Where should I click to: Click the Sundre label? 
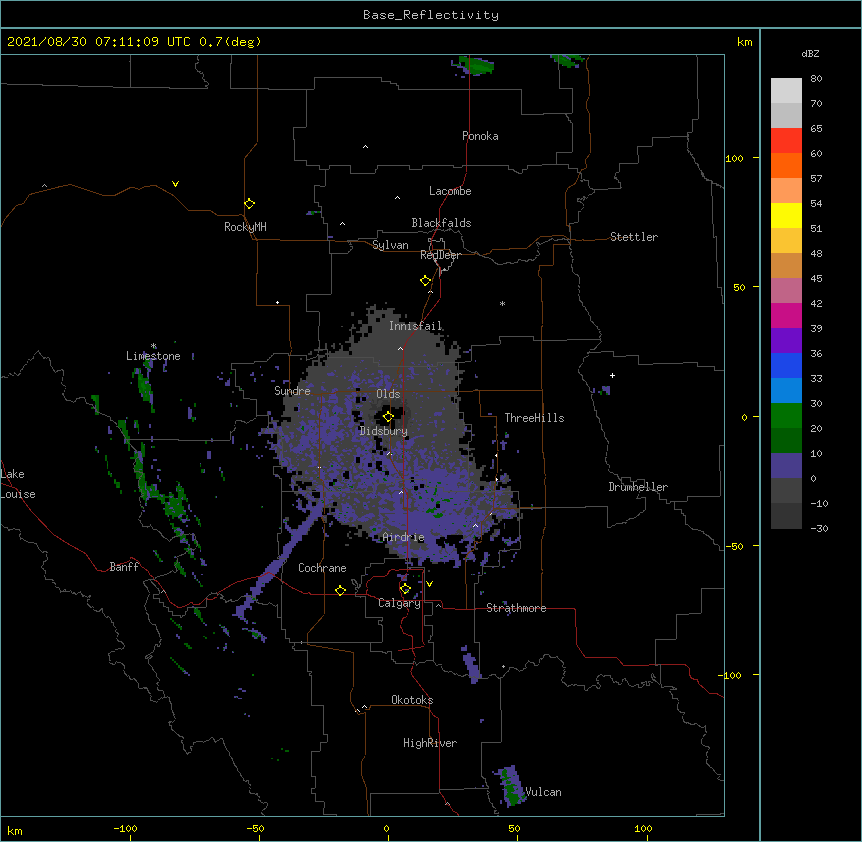pyautogui.click(x=292, y=391)
